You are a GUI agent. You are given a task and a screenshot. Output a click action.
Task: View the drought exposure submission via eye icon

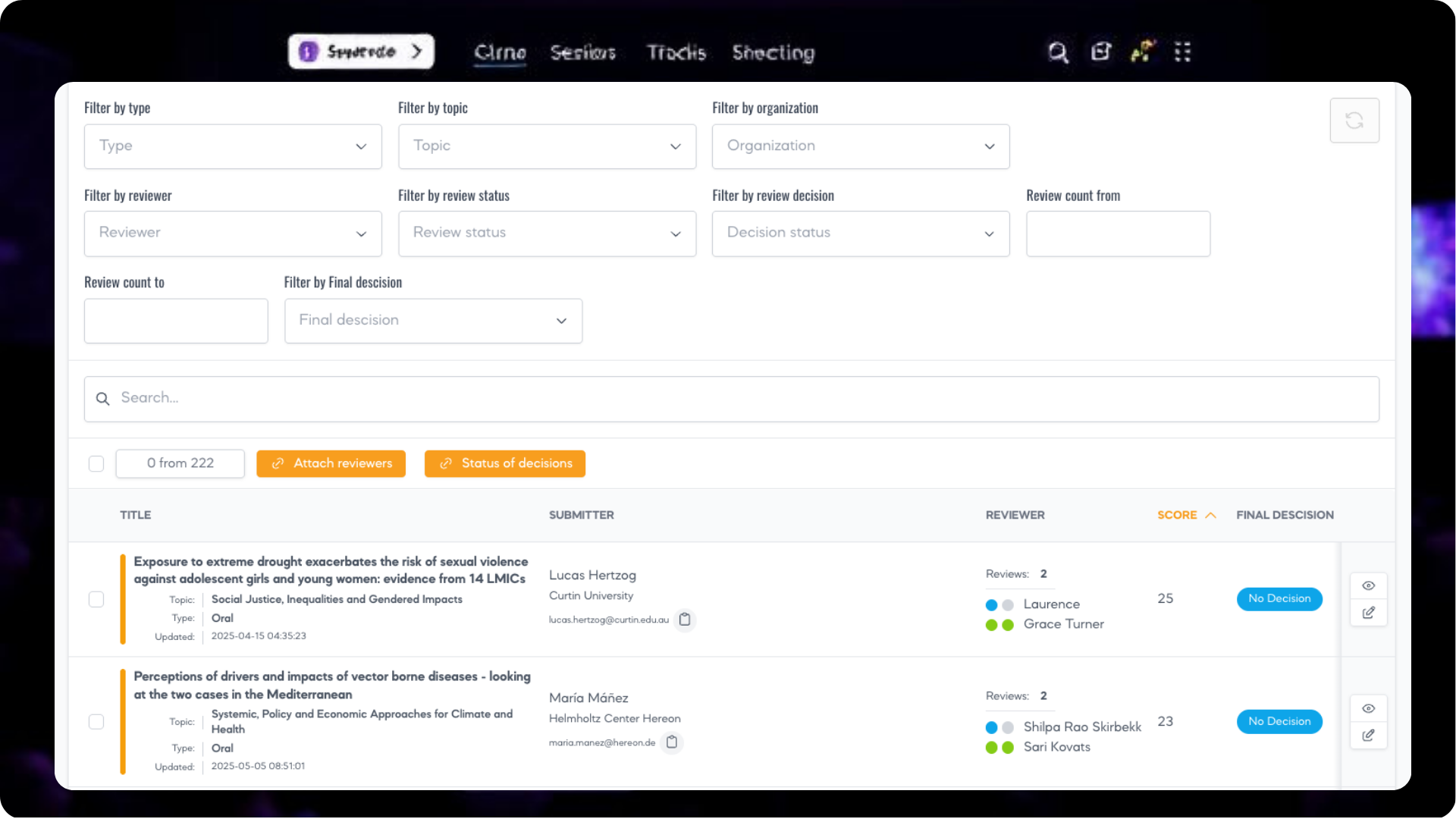[1368, 585]
